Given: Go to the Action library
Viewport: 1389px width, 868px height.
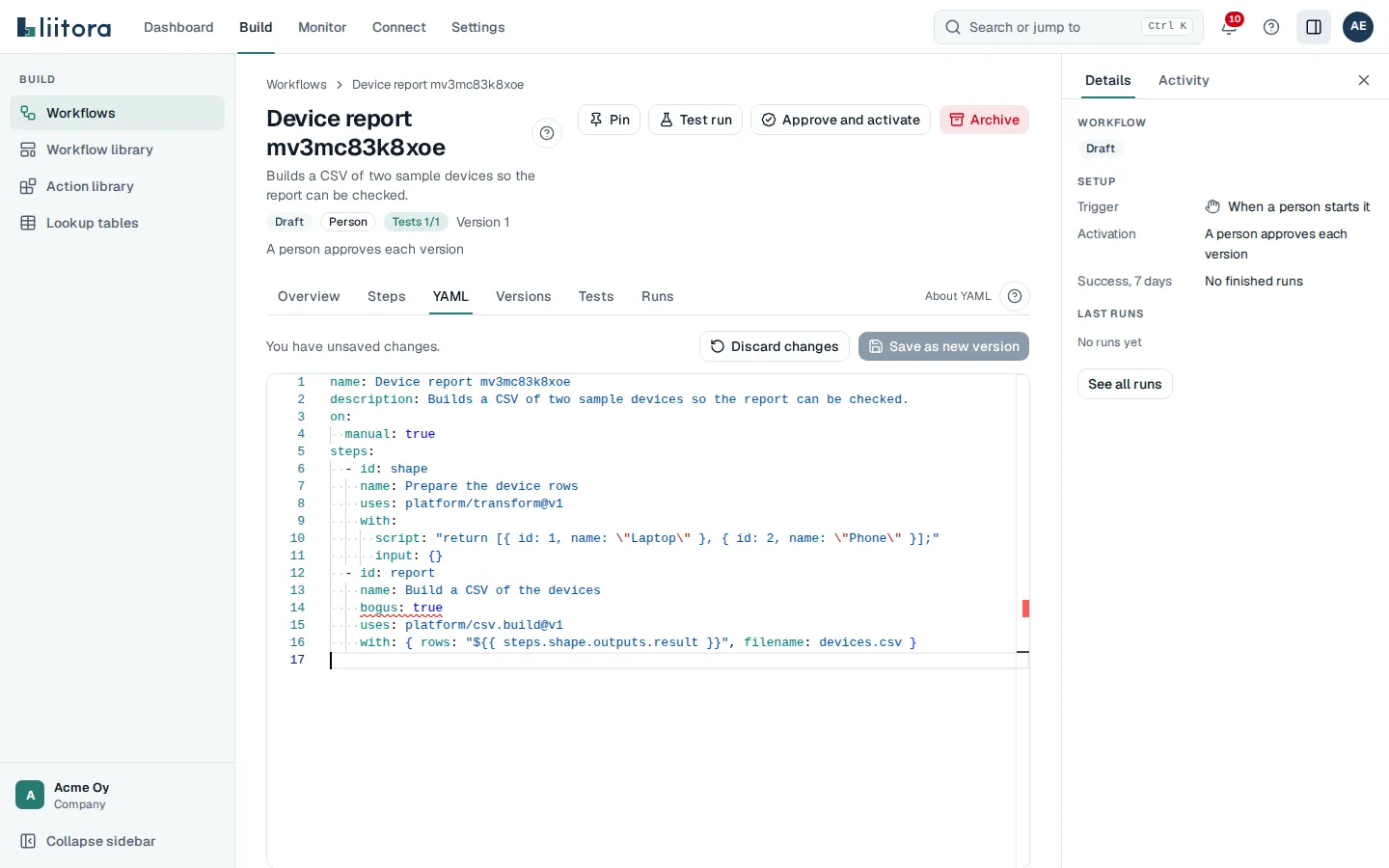Looking at the screenshot, I should [117, 186].
